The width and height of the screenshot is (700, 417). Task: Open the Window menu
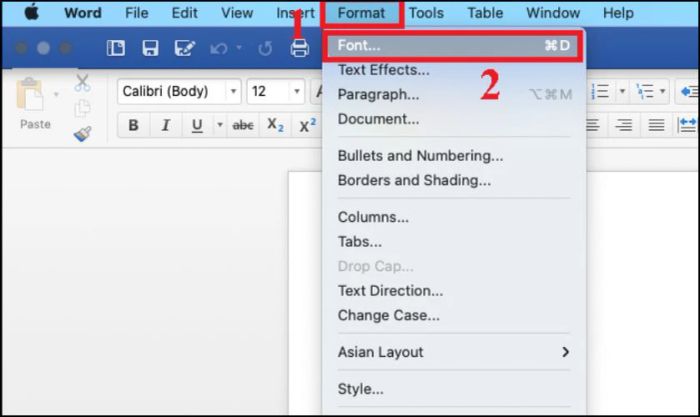553,13
